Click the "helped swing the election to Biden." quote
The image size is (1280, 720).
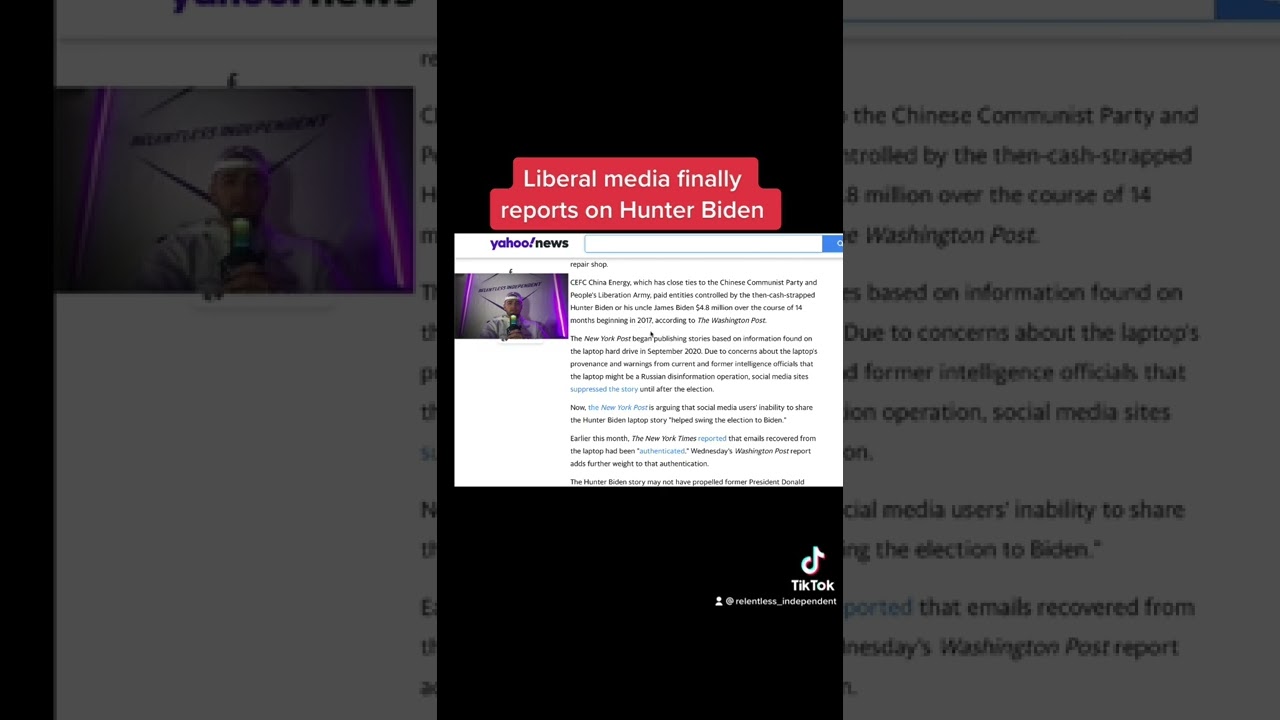point(728,420)
